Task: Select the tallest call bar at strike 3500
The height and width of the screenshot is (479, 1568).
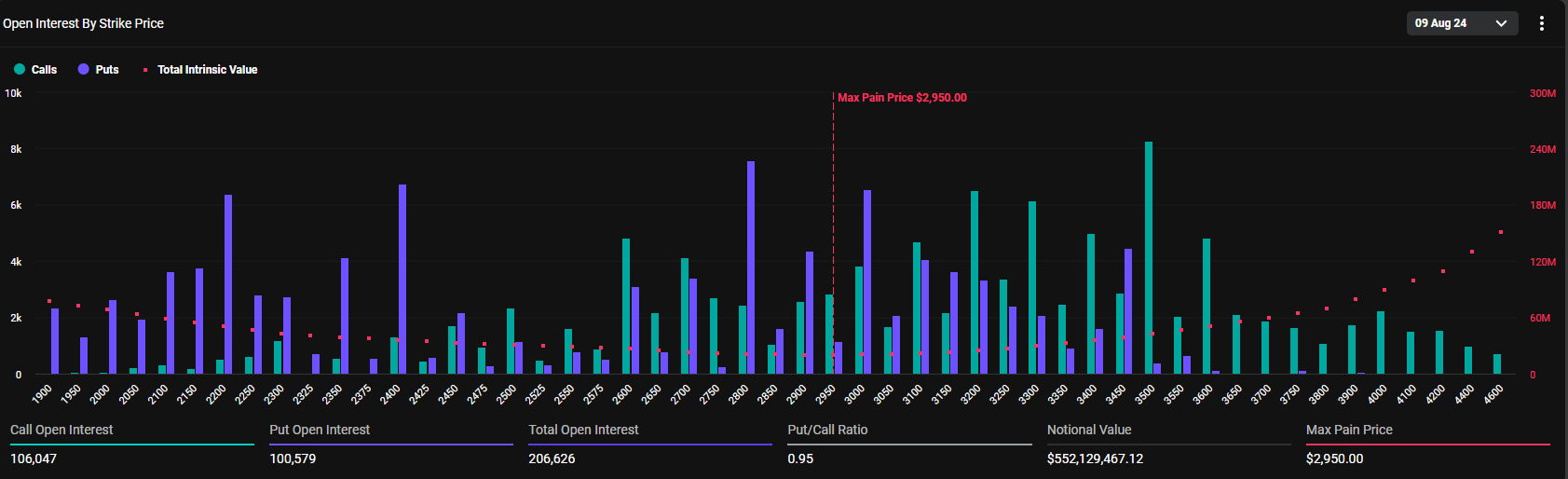Action: 1149,257
